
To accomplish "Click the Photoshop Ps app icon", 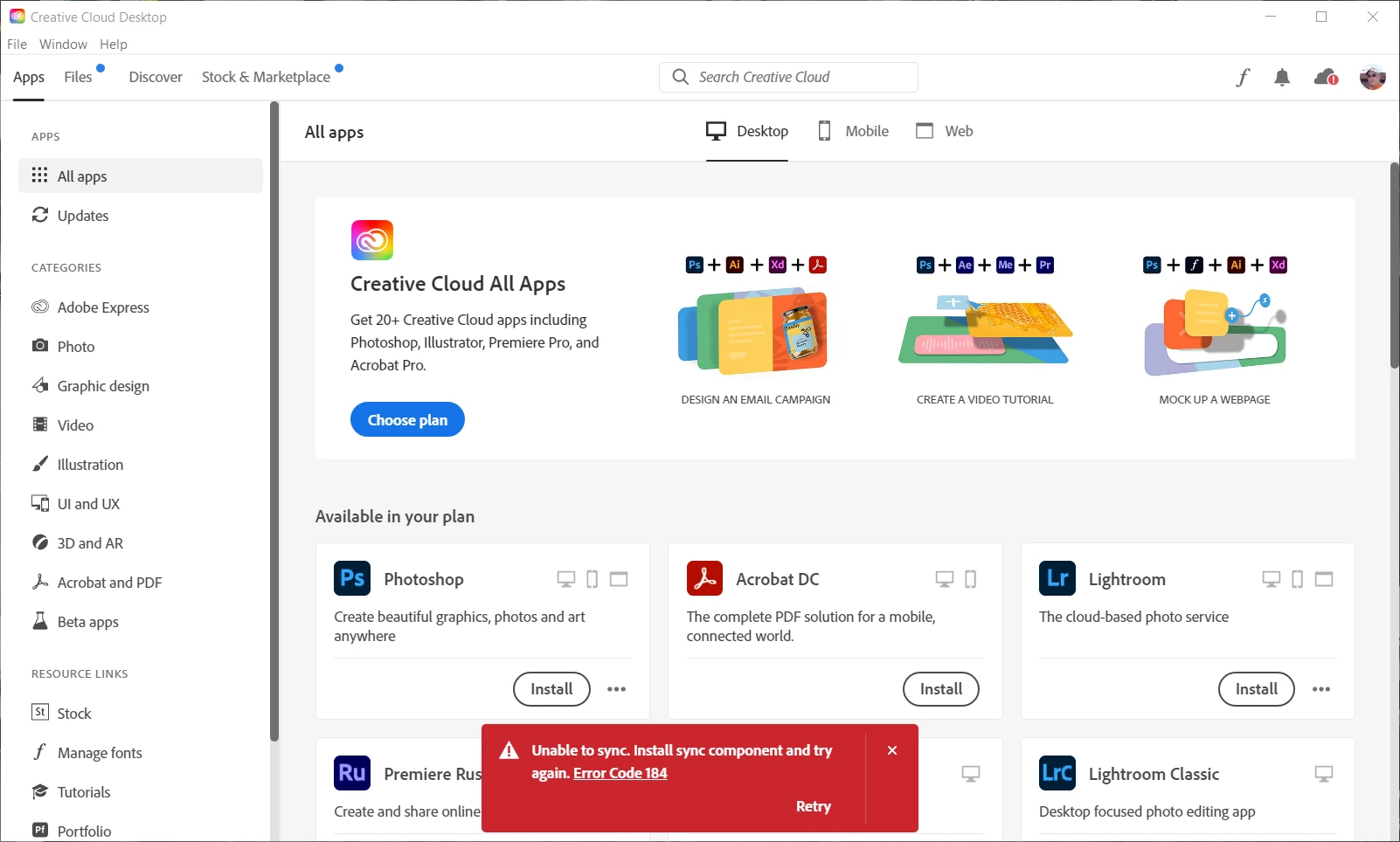I will pos(352,578).
